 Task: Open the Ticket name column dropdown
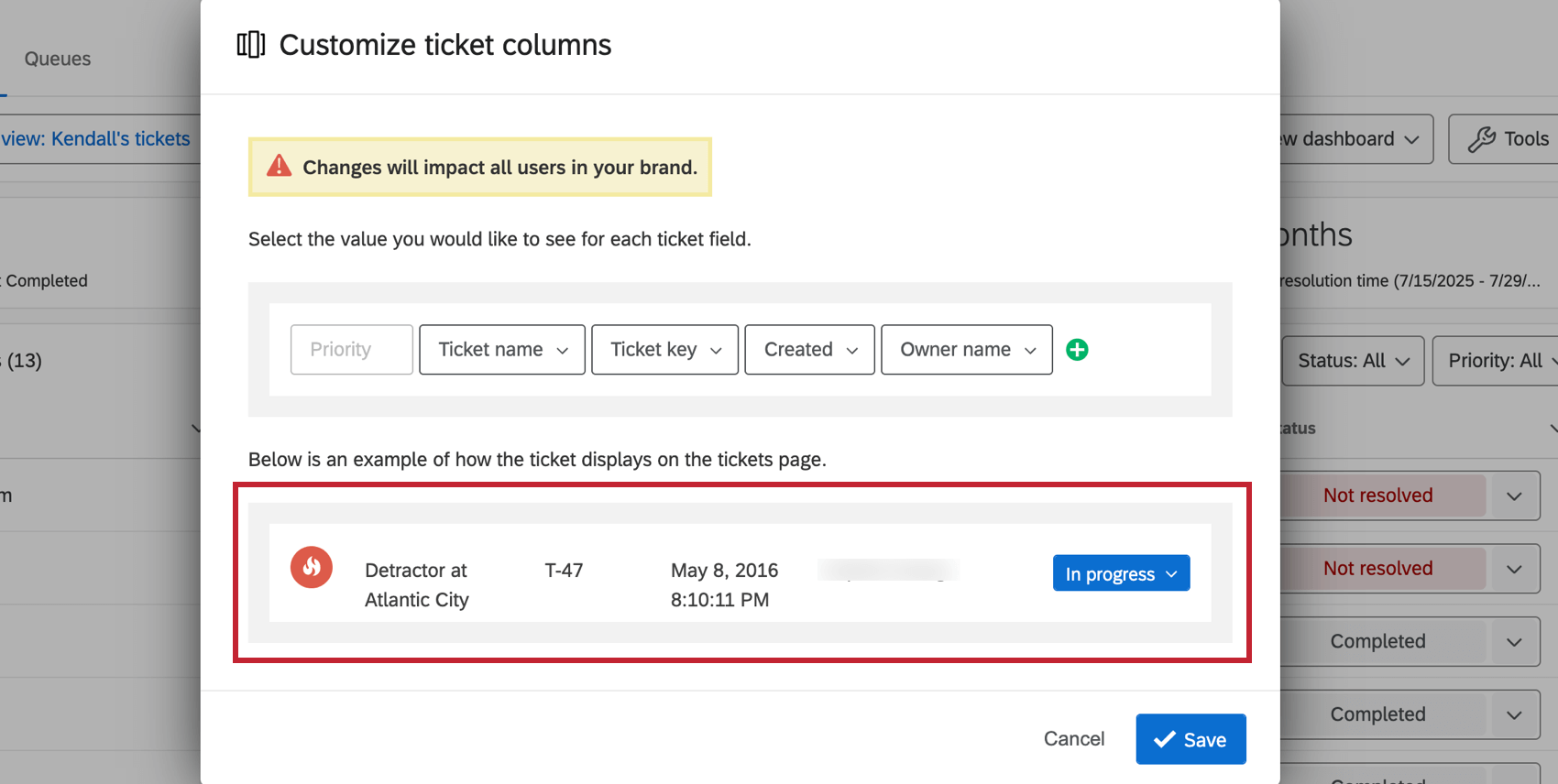coord(502,350)
